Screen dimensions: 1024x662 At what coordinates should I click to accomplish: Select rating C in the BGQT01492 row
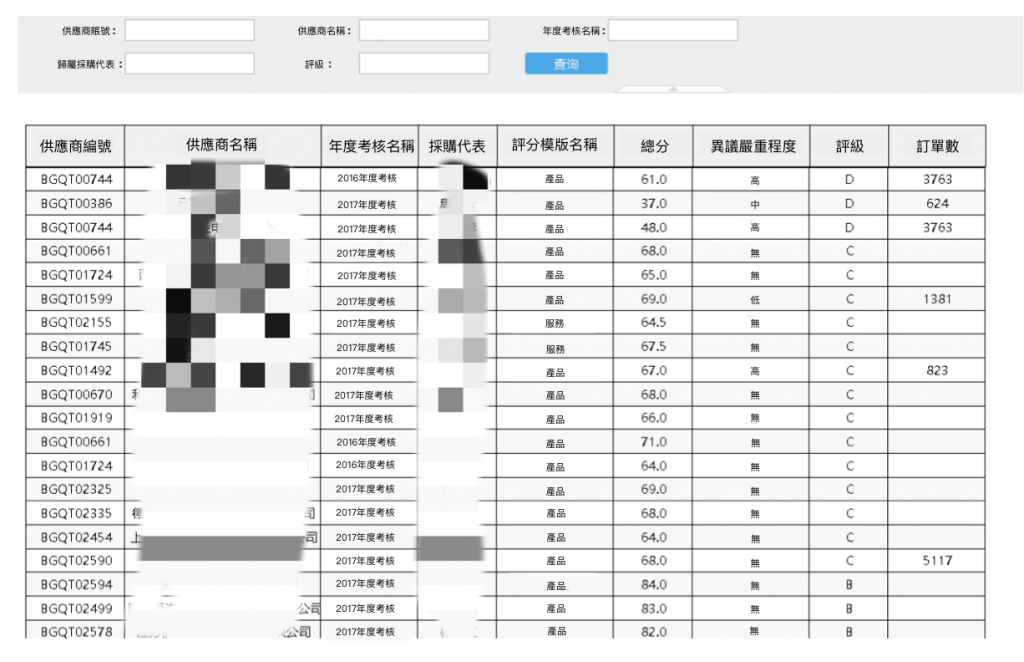coord(849,371)
